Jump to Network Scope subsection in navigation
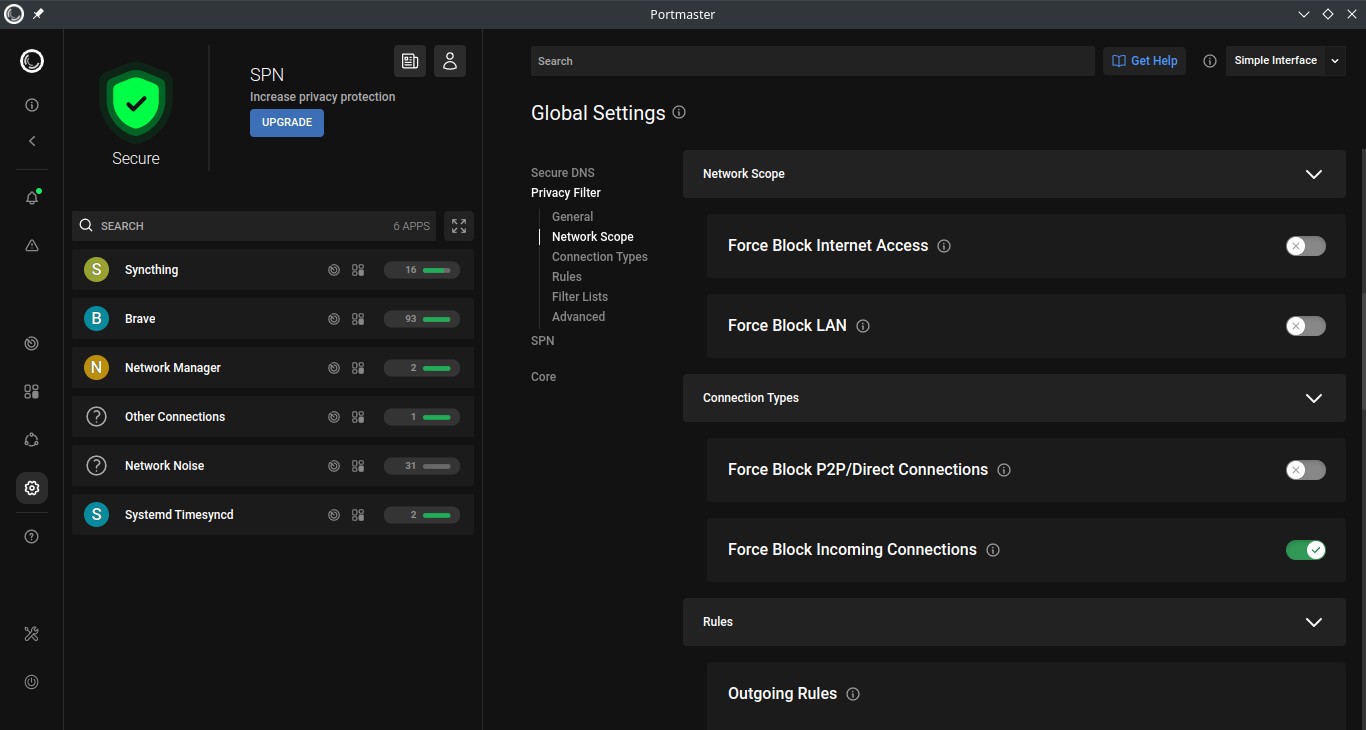1366x730 pixels. (593, 237)
